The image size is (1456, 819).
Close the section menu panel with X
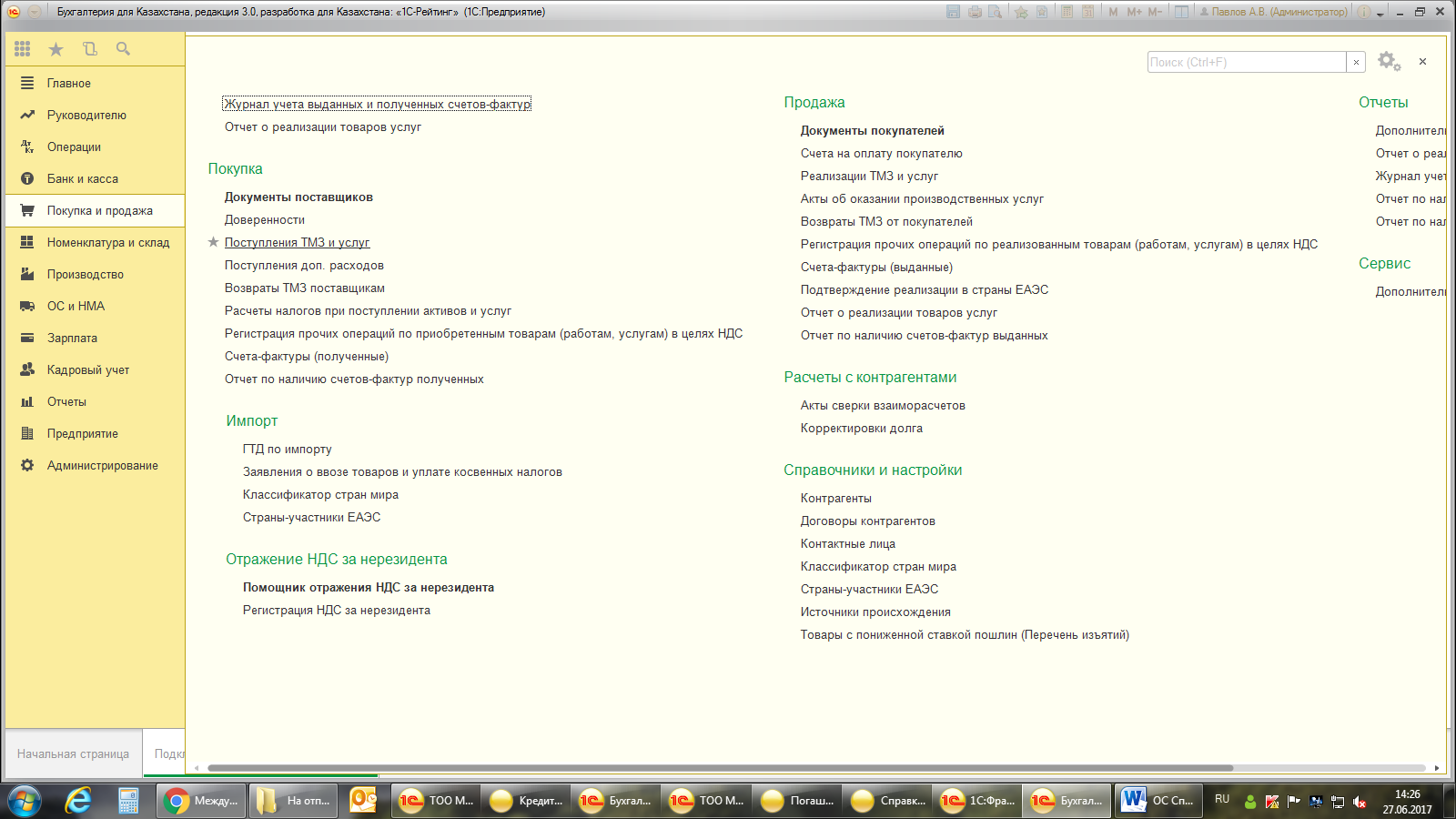pyautogui.click(x=1422, y=62)
